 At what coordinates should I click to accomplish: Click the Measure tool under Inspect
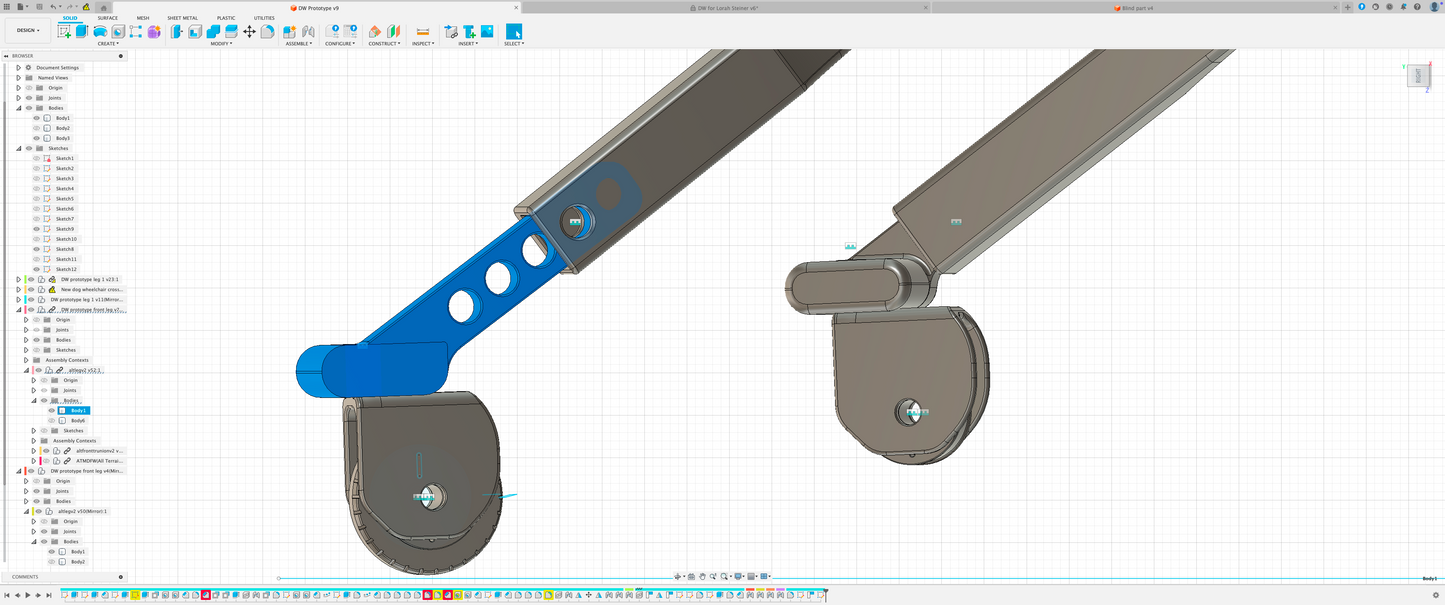pyautogui.click(x=422, y=32)
